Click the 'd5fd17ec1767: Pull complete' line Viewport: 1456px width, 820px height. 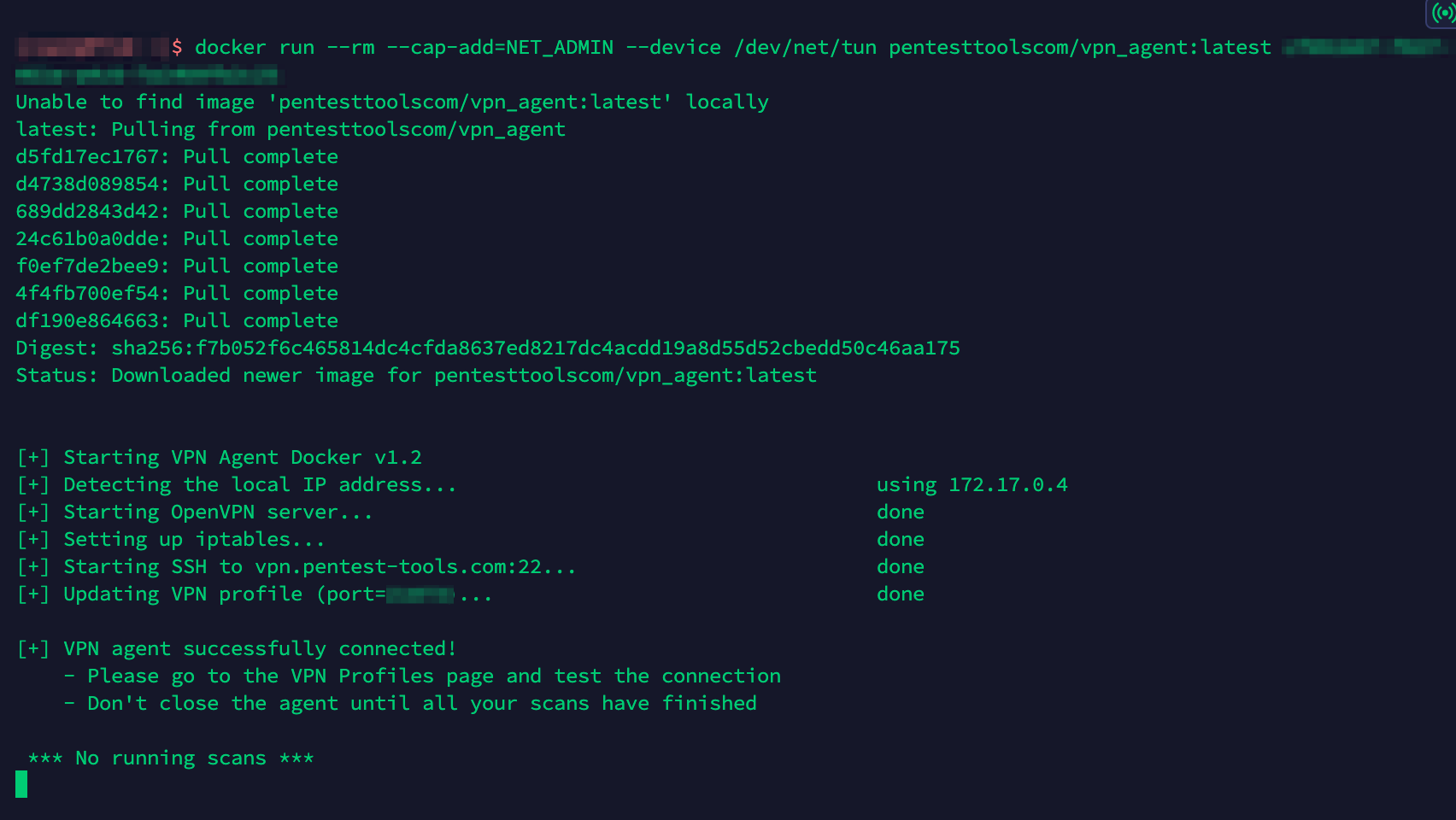pos(177,157)
